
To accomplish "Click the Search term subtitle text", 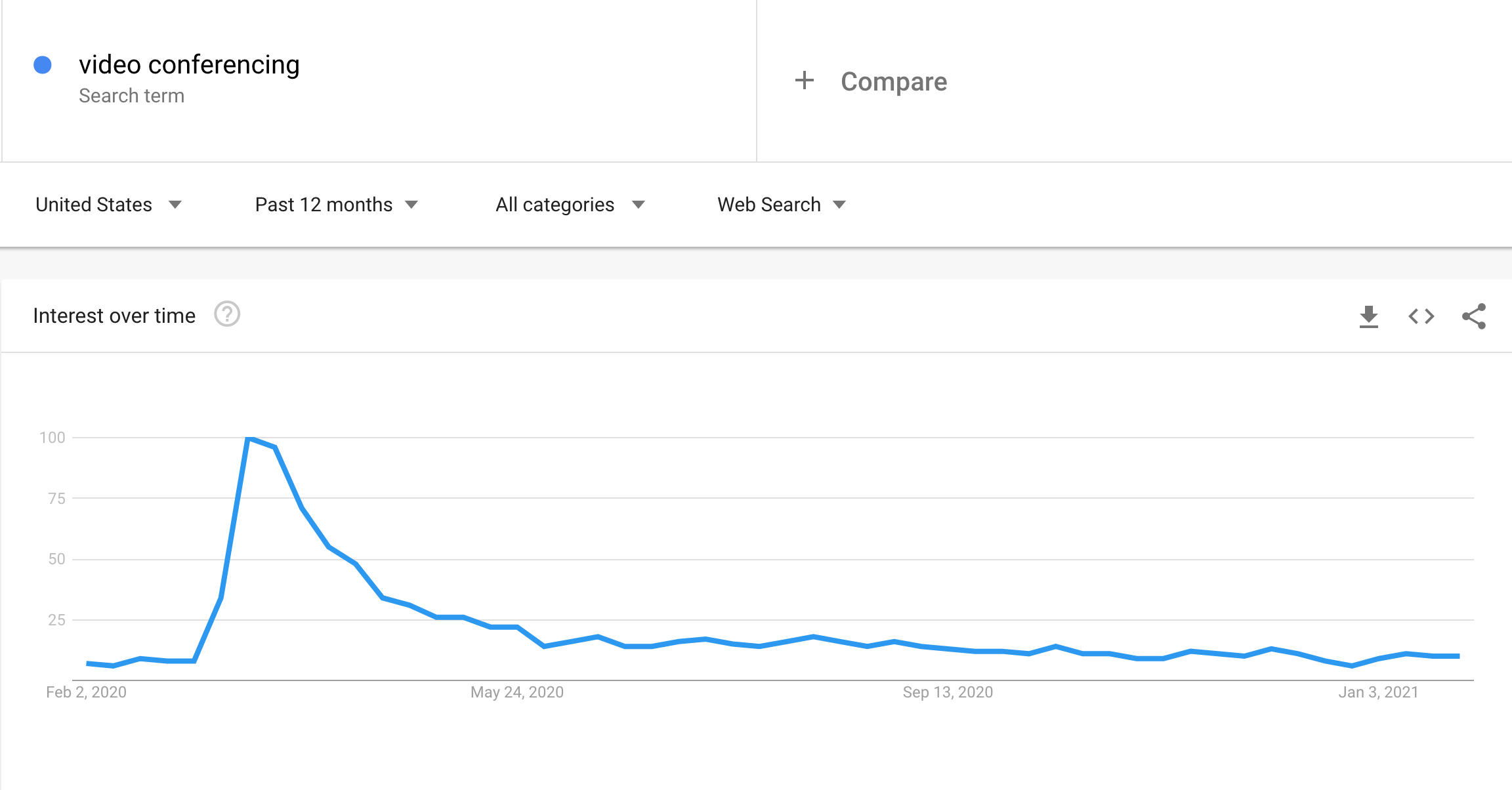I will point(131,96).
